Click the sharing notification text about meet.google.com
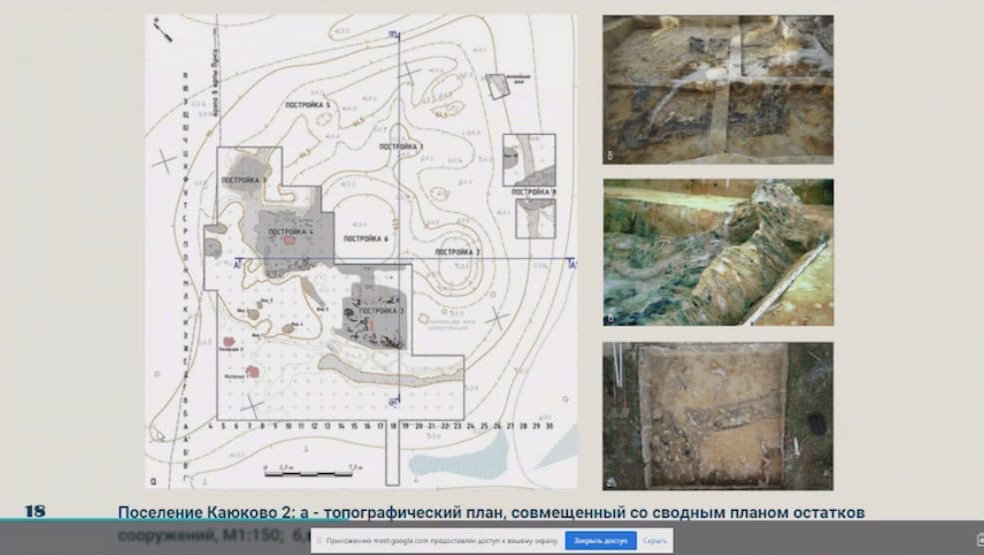This screenshot has height=555, width=984. [x=440, y=541]
